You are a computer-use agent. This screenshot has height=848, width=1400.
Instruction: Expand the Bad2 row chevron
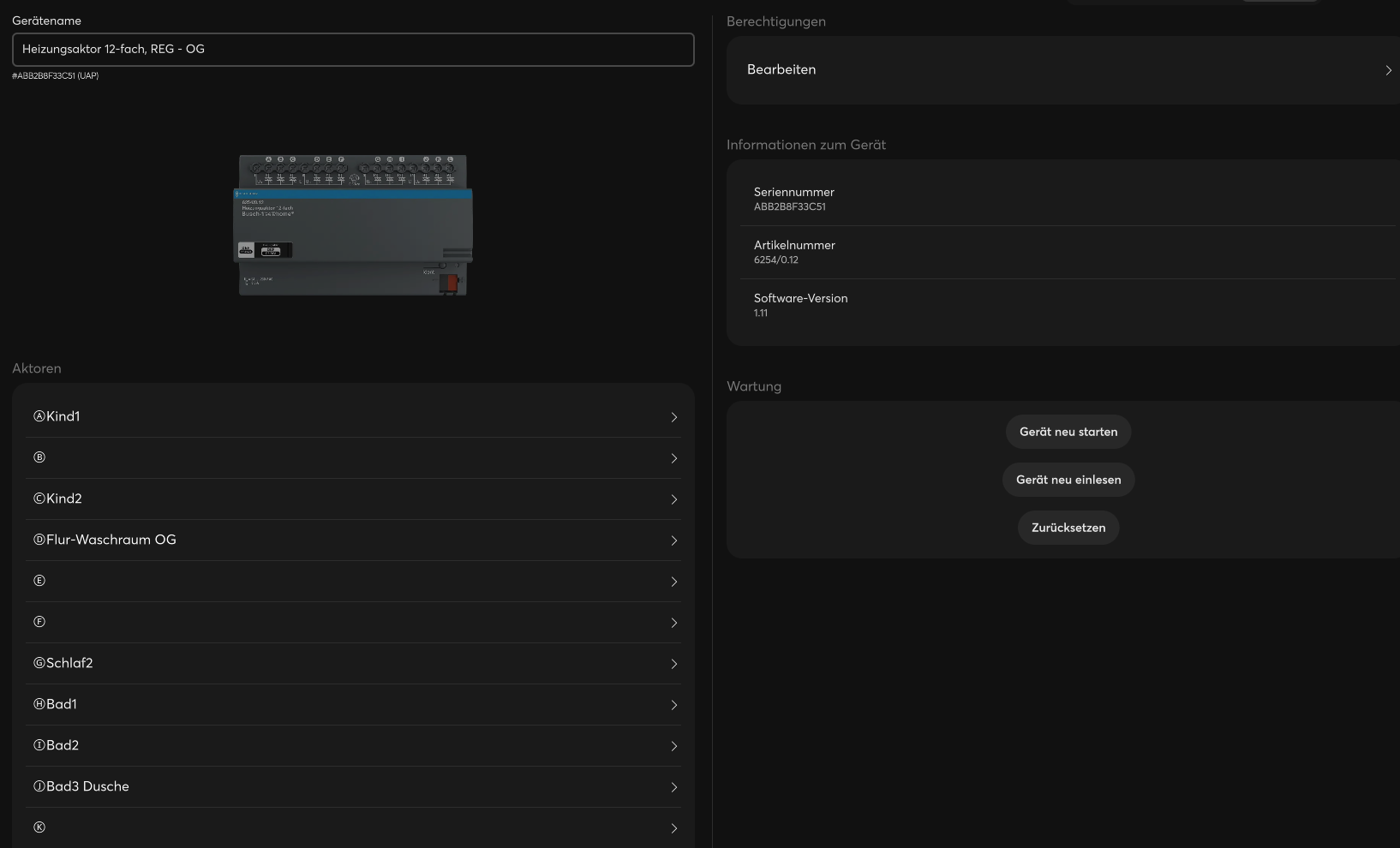pos(674,746)
